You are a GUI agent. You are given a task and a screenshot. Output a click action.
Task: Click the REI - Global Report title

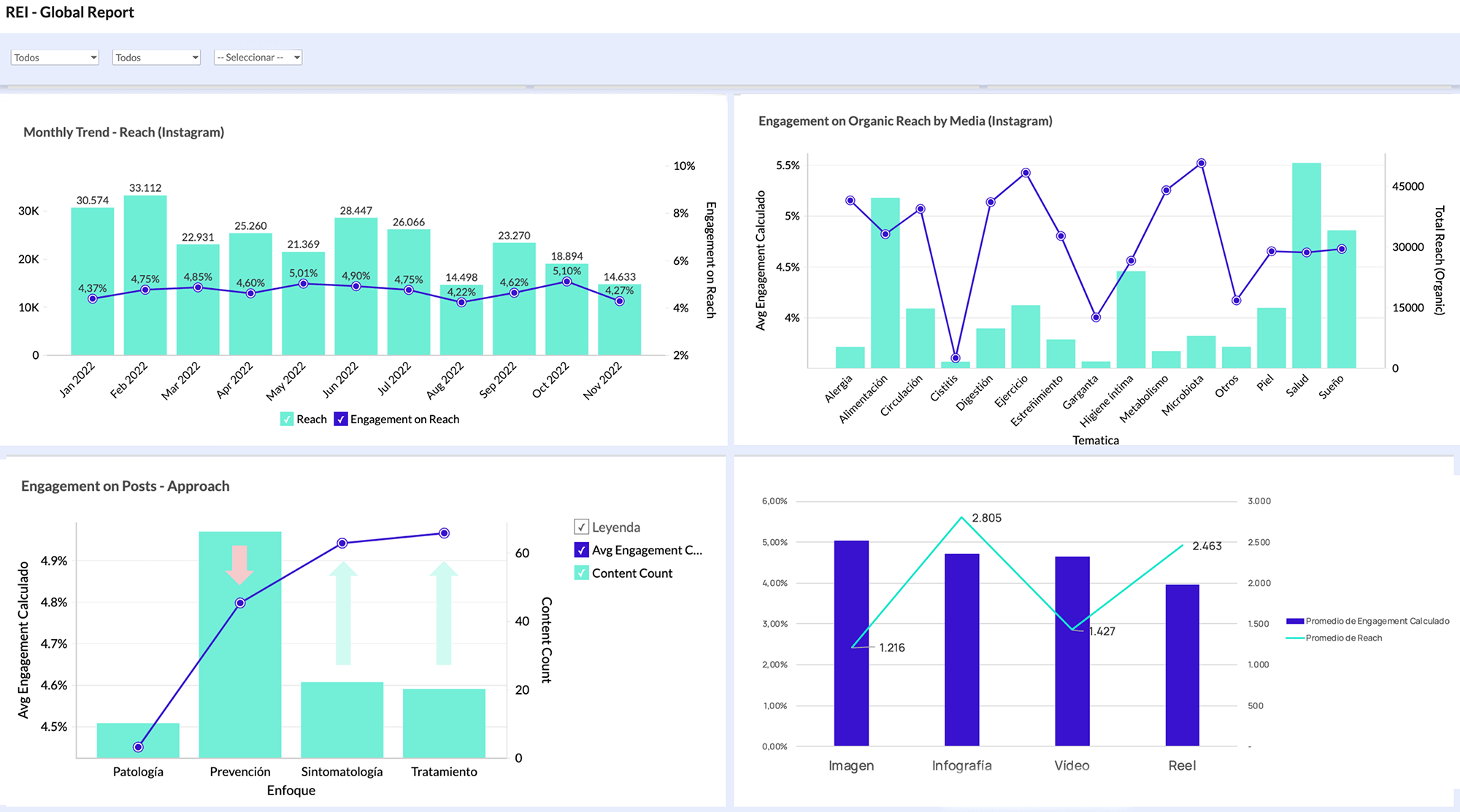click(x=69, y=12)
